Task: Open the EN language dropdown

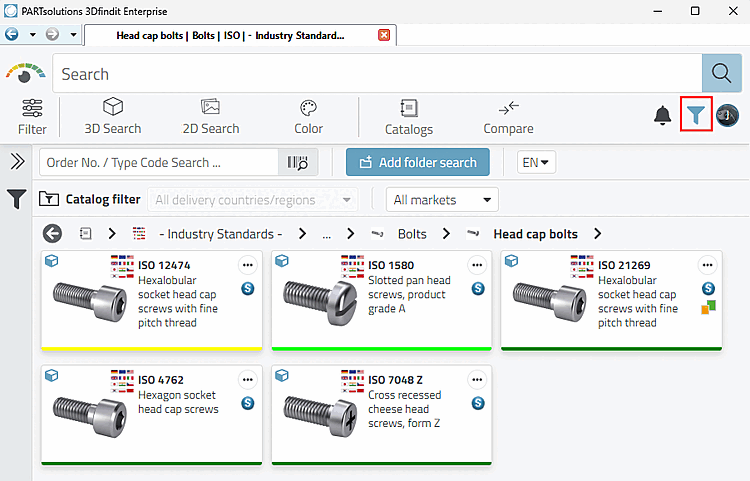Action: [x=537, y=162]
